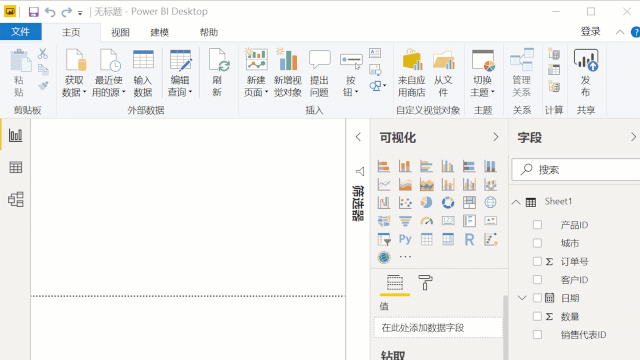Switch to the Report view
Image resolution: width=640 pixels, height=360 pixels.
click(x=16, y=135)
